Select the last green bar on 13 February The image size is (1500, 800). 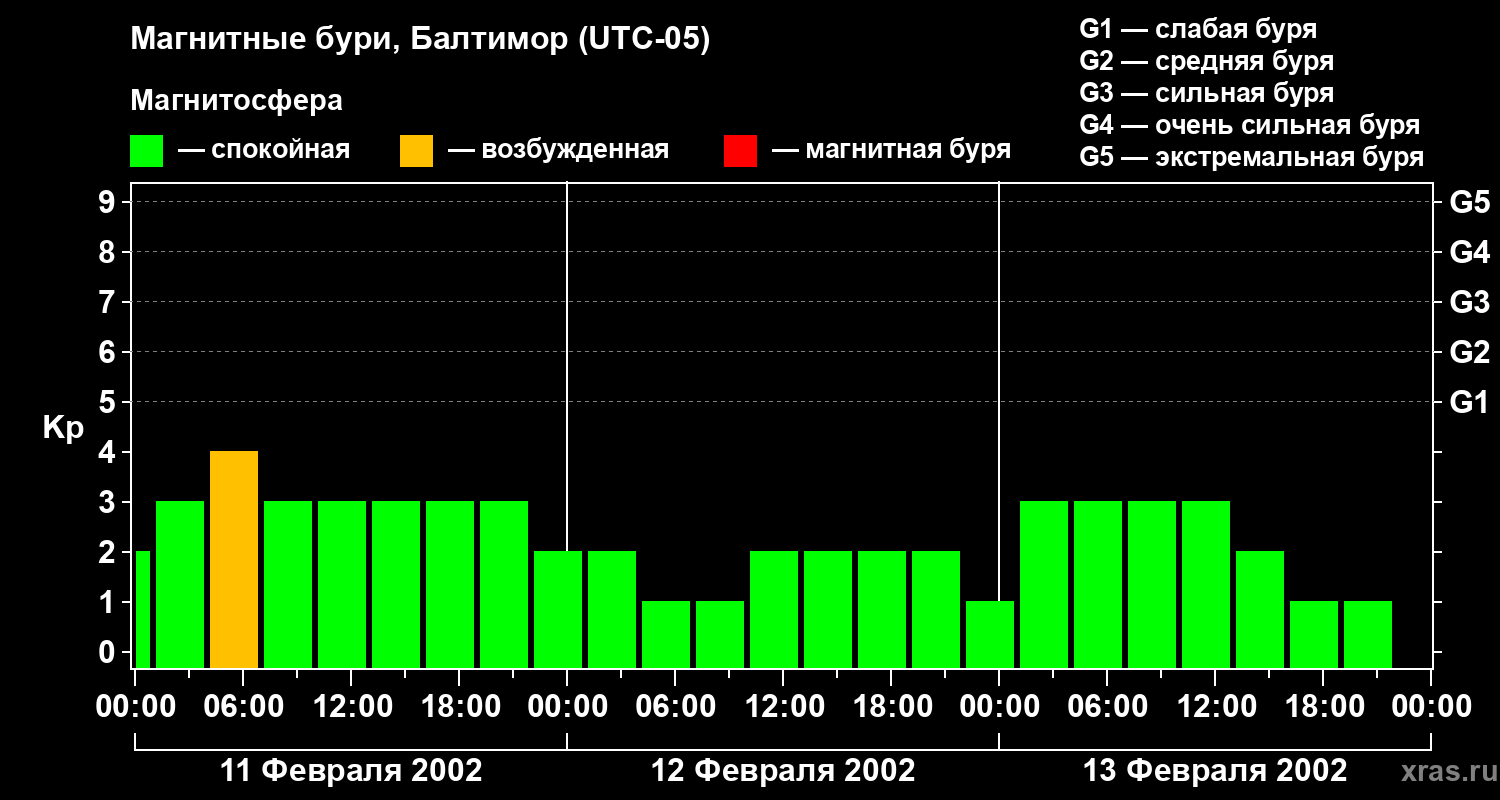(x=1368, y=634)
